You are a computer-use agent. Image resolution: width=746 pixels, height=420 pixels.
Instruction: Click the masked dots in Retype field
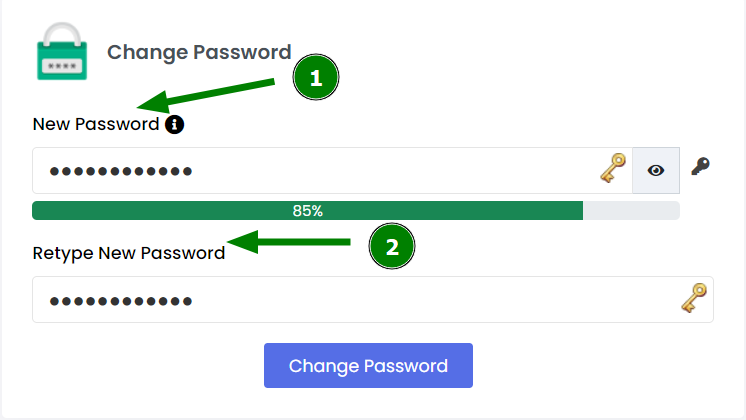pos(121,301)
